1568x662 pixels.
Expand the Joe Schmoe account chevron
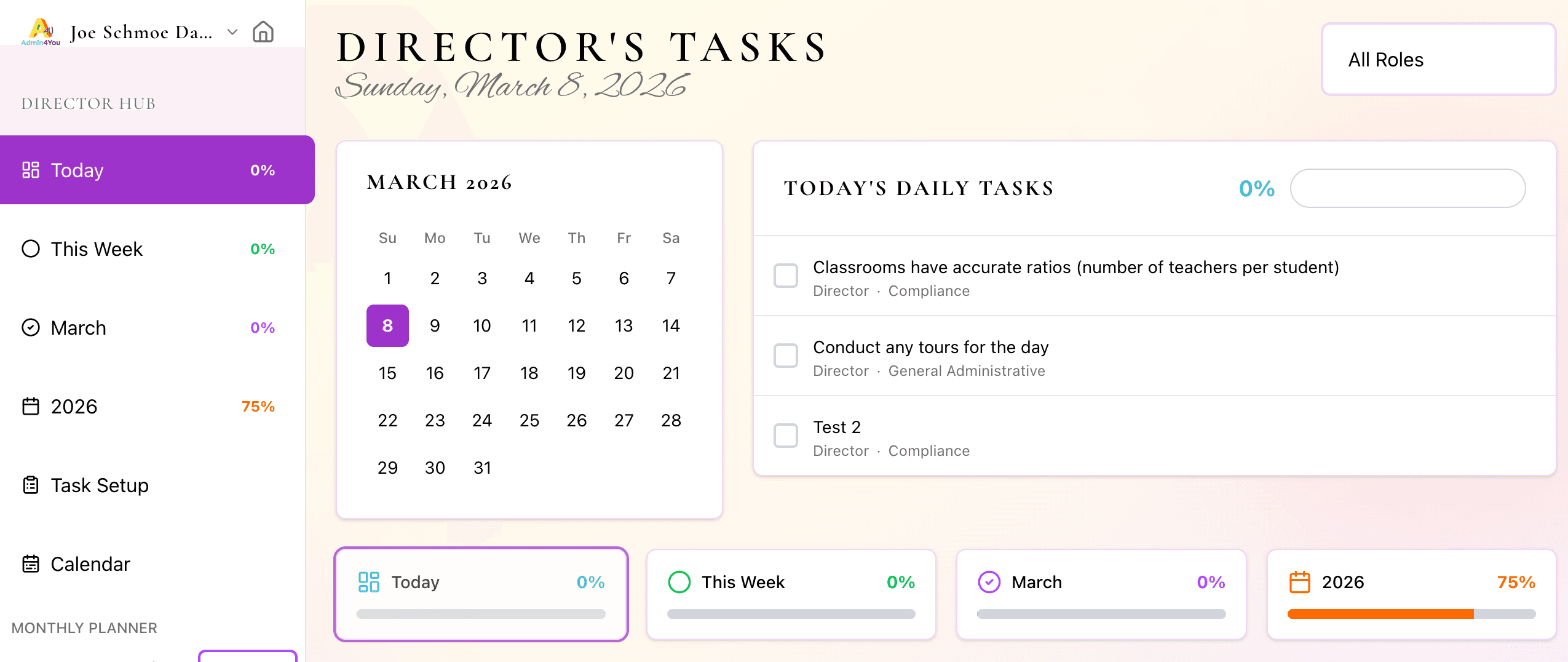pos(232,32)
